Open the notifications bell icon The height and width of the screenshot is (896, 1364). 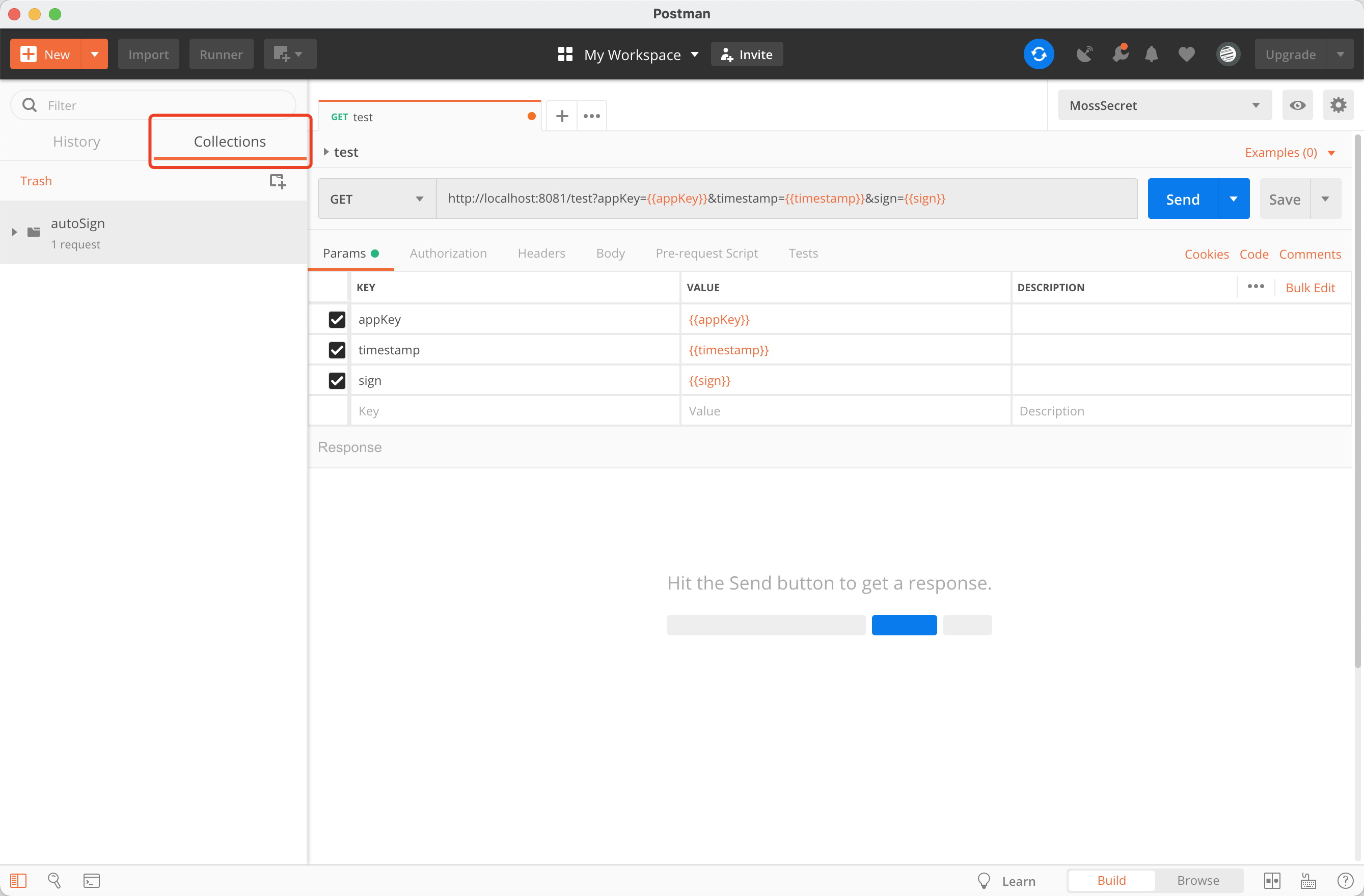(1152, 54)
